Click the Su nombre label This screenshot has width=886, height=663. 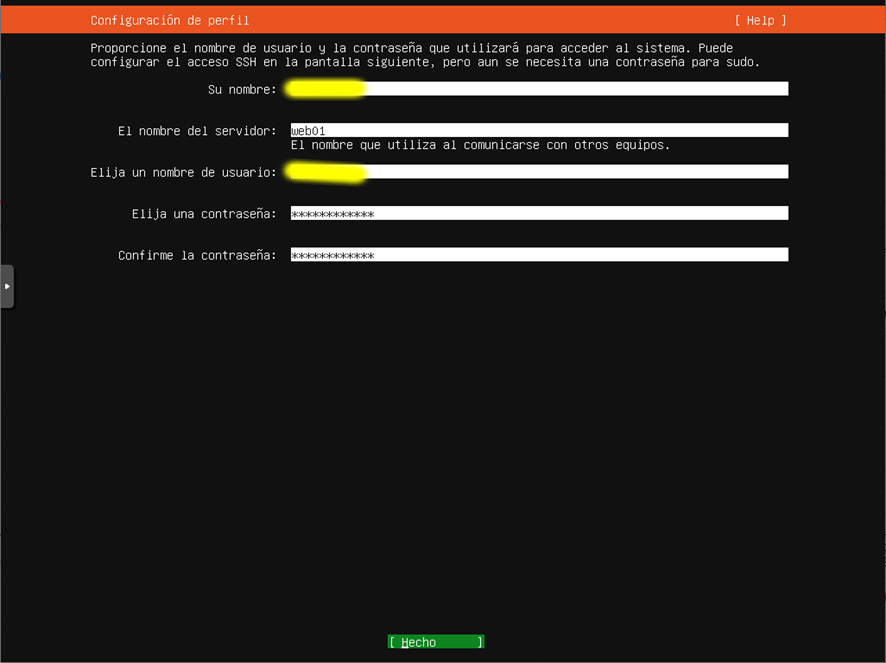pos(242,89)
